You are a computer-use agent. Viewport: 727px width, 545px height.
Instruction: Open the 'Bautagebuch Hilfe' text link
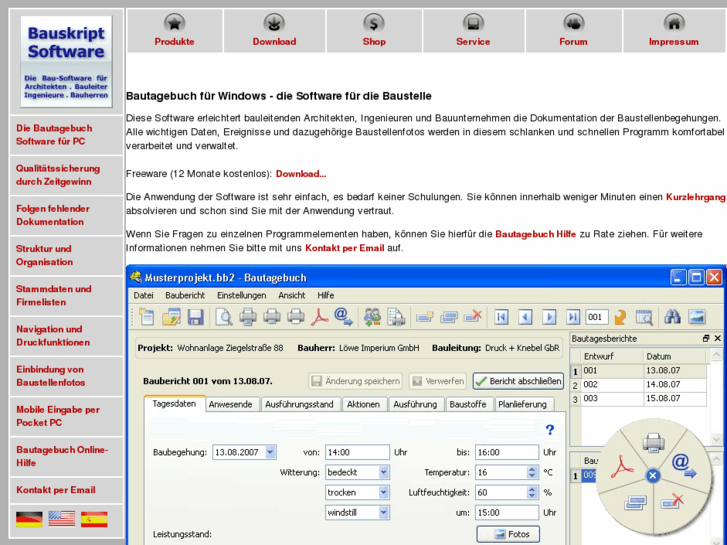tap(536, 234)
